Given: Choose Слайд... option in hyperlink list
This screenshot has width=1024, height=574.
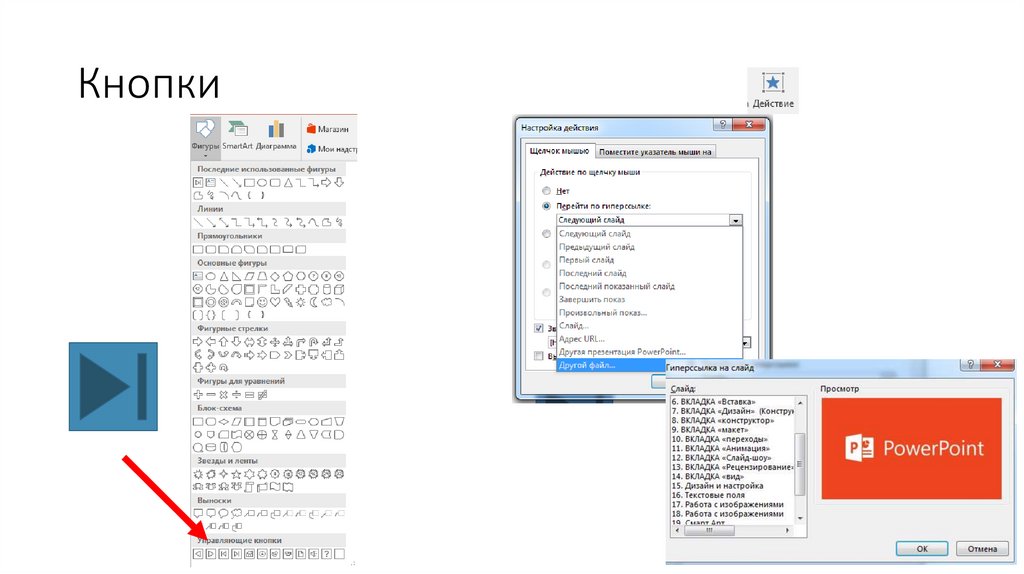Looking at the screenshot, I should pyautogui.click(x=650, y=325).
